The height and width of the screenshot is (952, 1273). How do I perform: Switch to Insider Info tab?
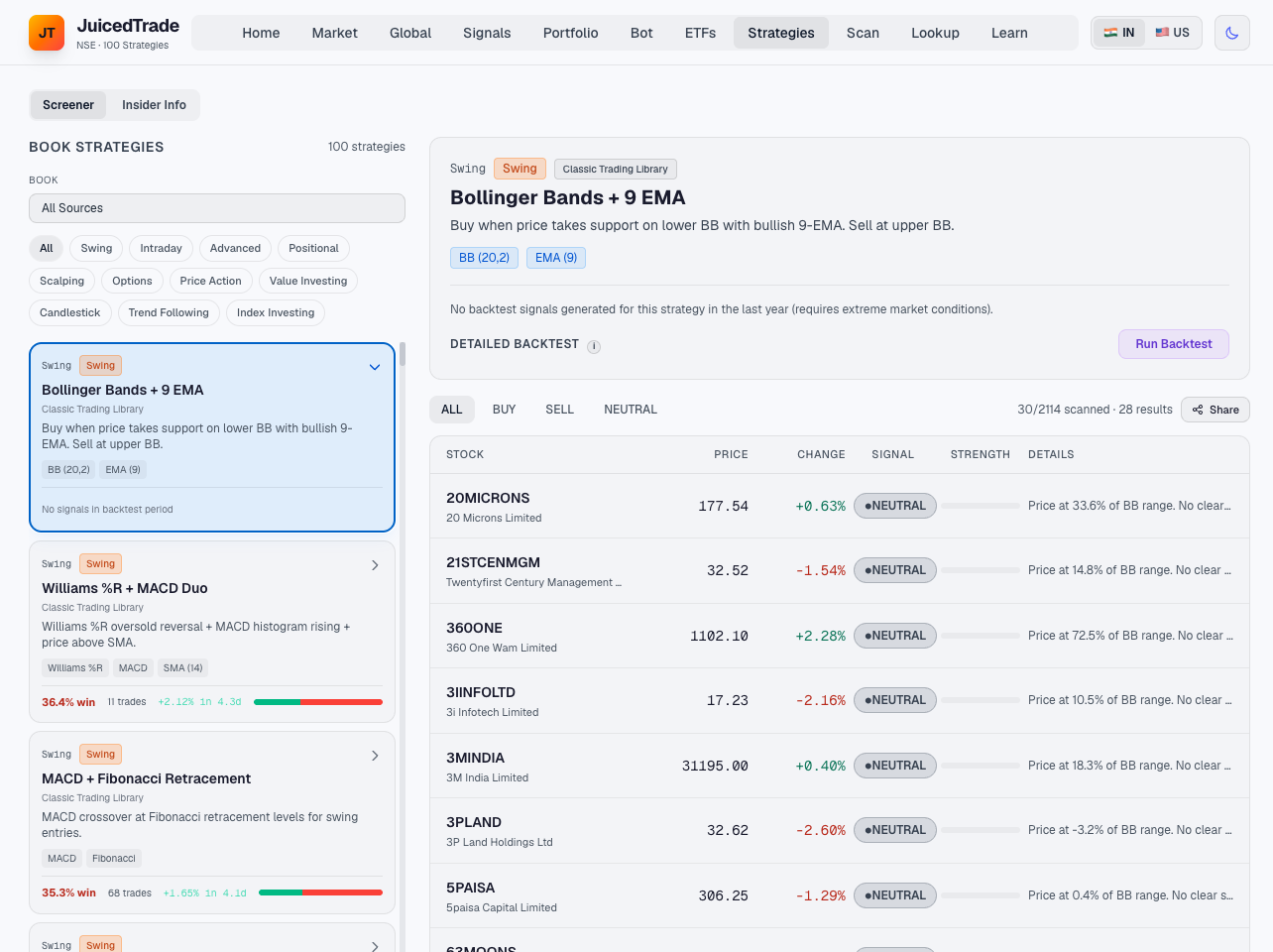tap(154, 105)
